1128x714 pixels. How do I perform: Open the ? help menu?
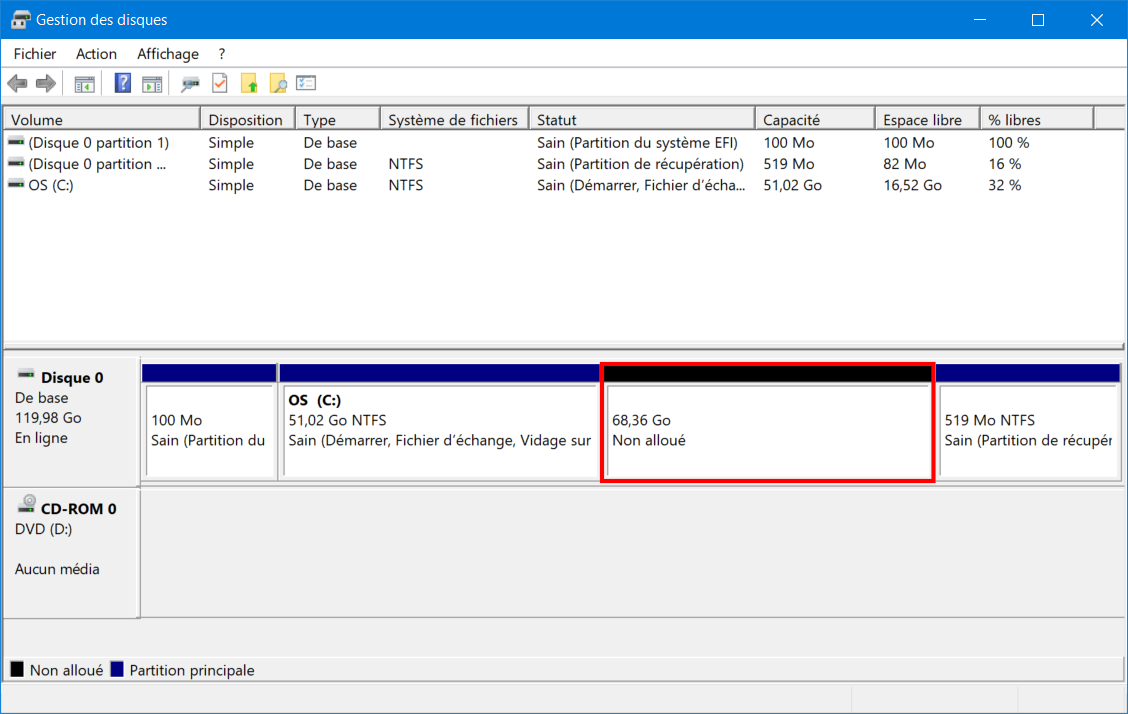(222, 54)
